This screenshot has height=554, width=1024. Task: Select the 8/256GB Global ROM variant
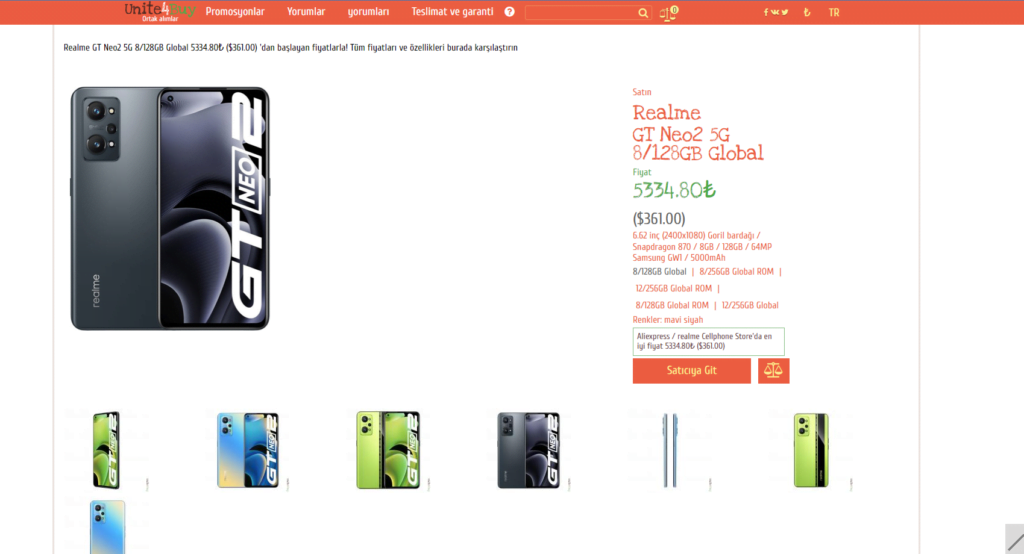coord(736,272)
